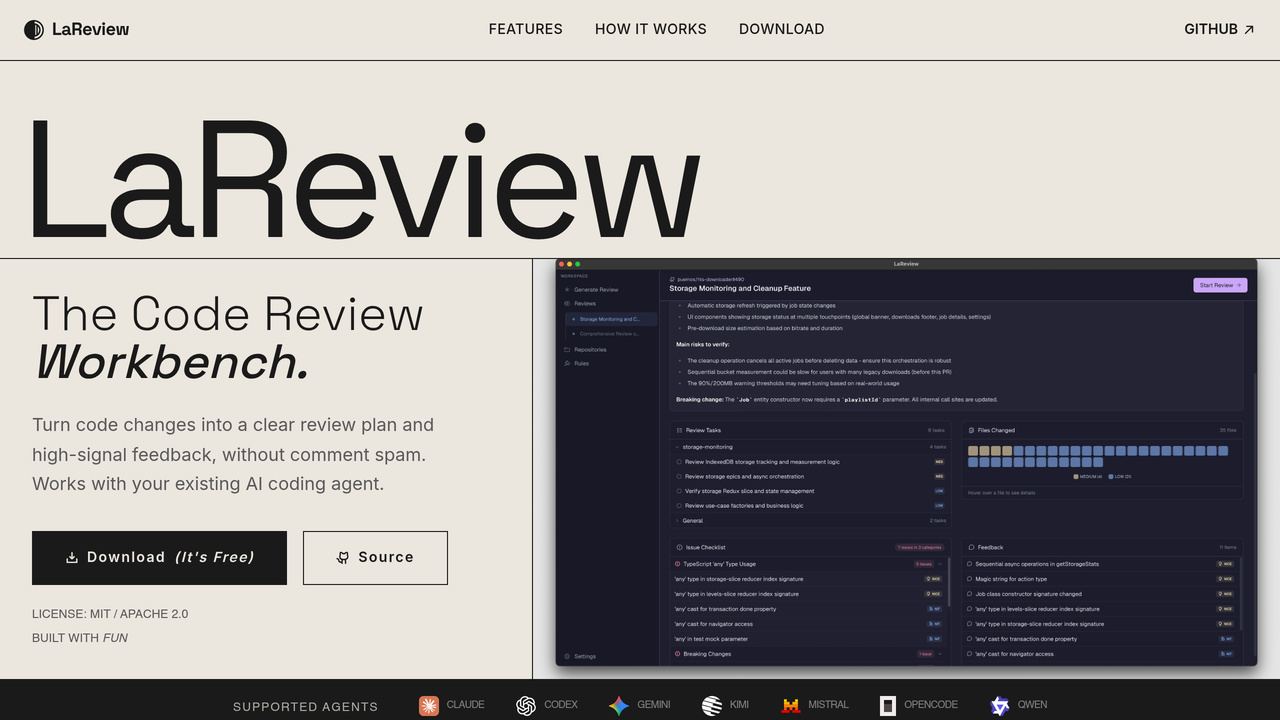Click the Reviews sidebar icon
1280x720 pixels.
[567, 303]
